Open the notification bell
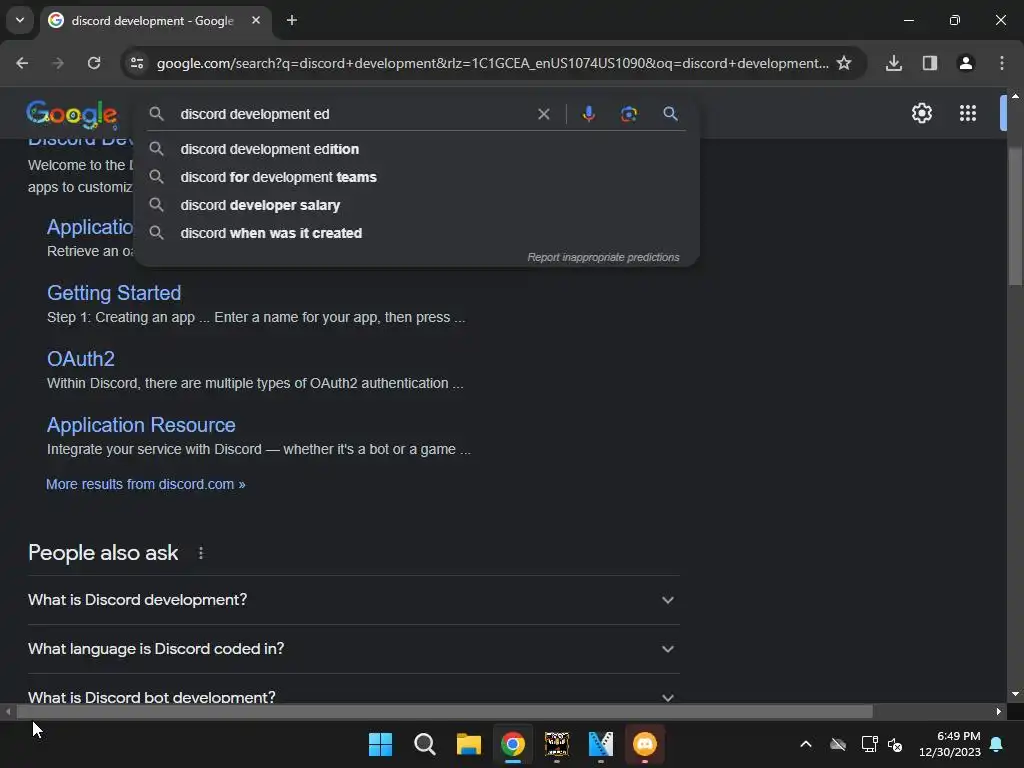The image size is (1024, 768). [997, 744]
